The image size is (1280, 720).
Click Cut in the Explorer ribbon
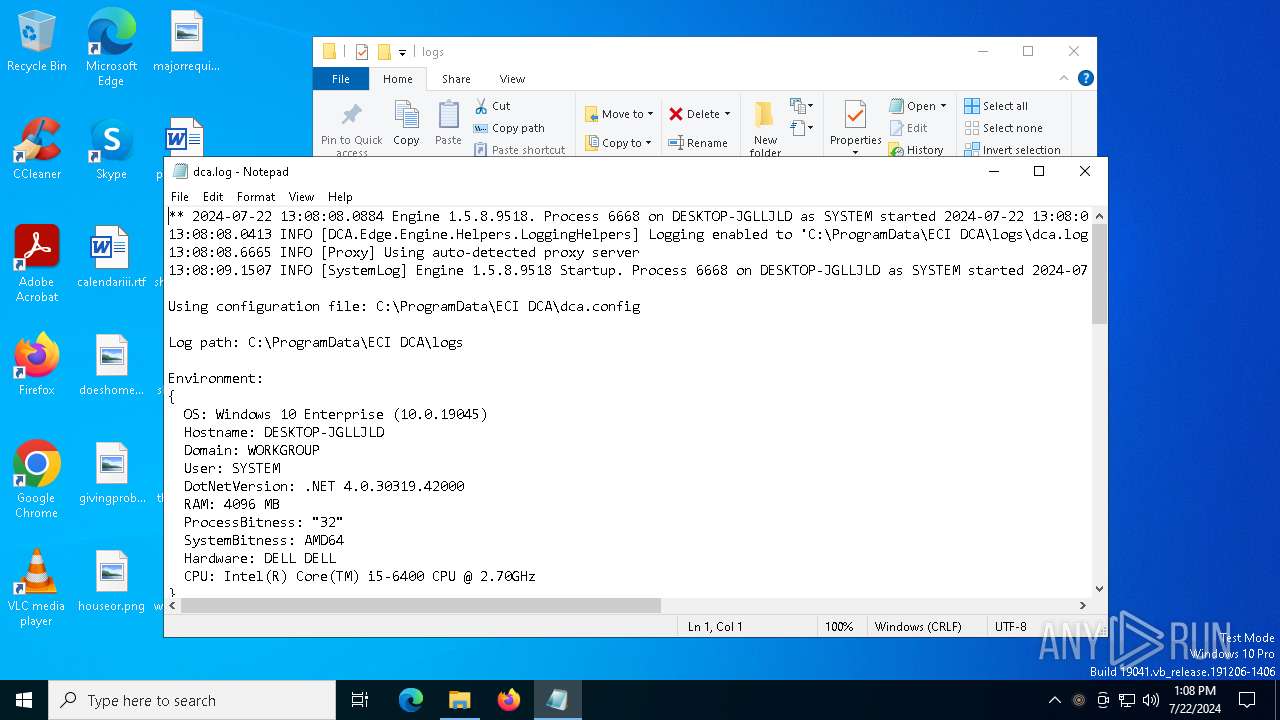click(x=492, y=106)
